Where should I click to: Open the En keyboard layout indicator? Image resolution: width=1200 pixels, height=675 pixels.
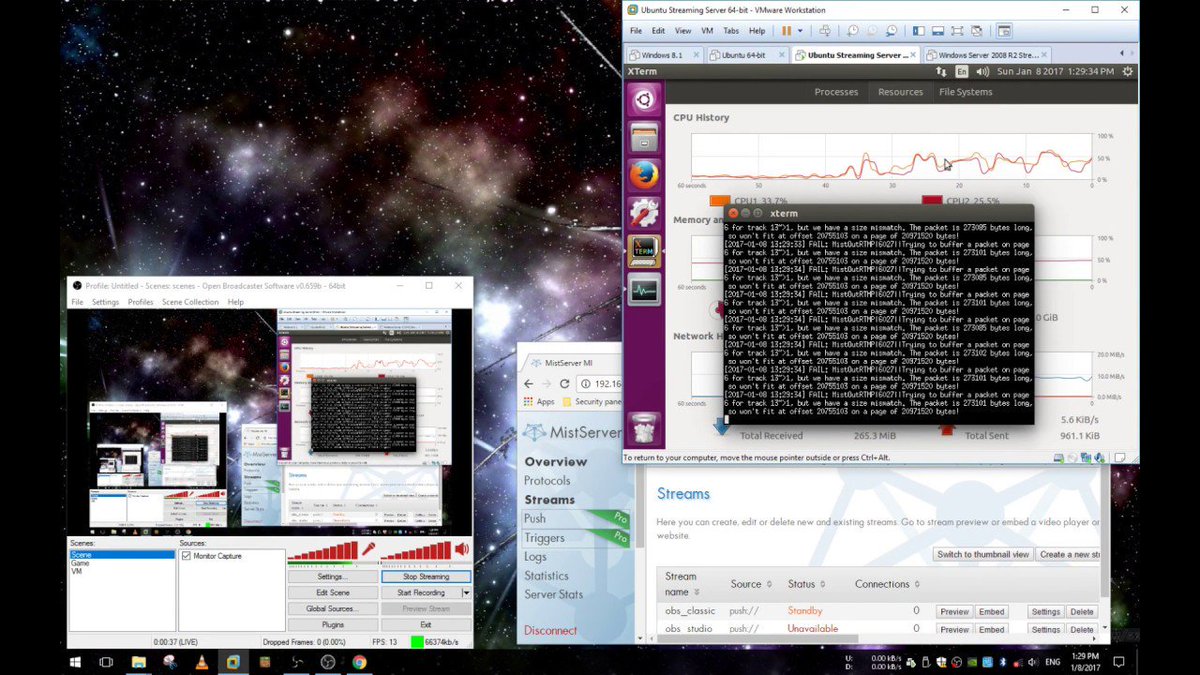point(962,71)
